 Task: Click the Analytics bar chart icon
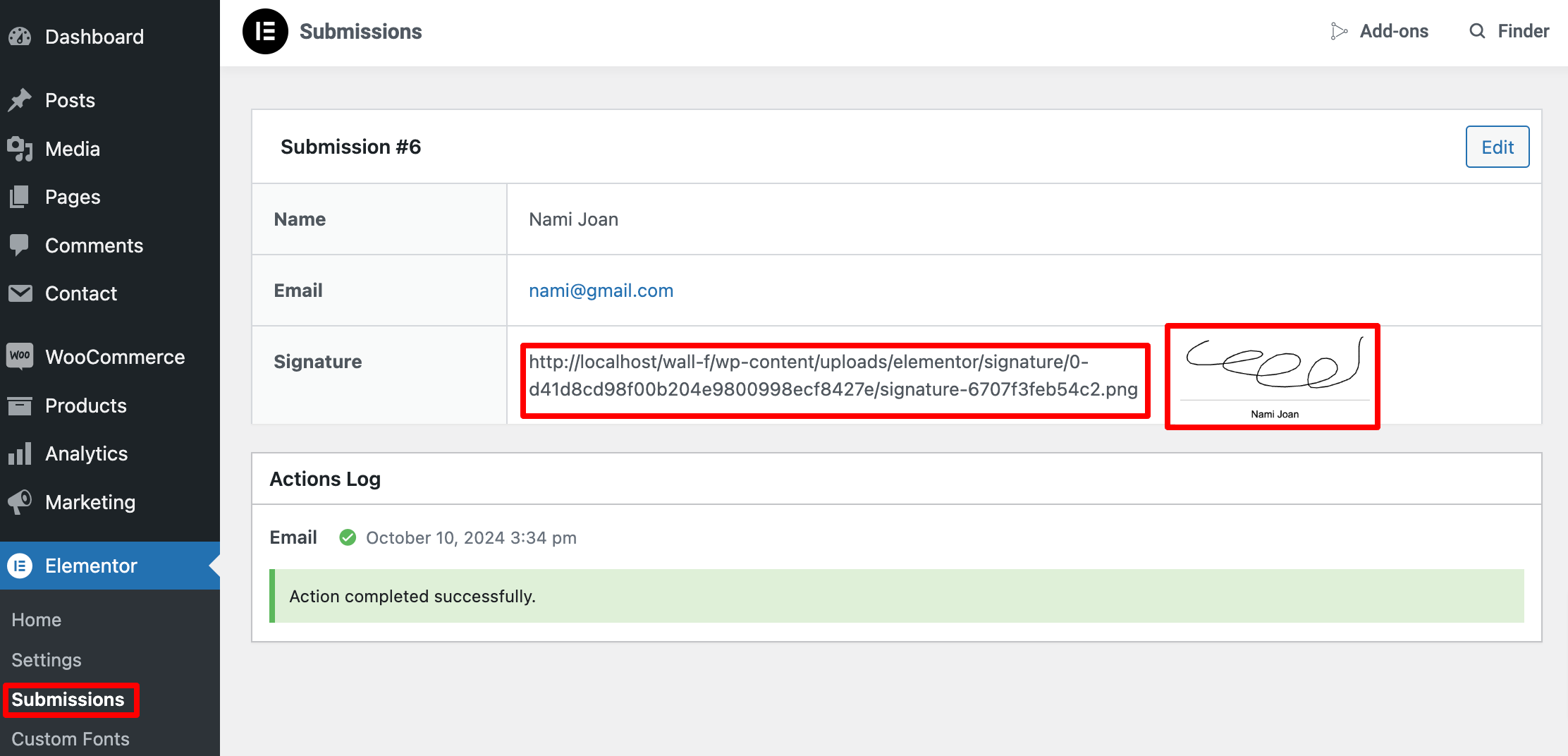pos(20,453)
